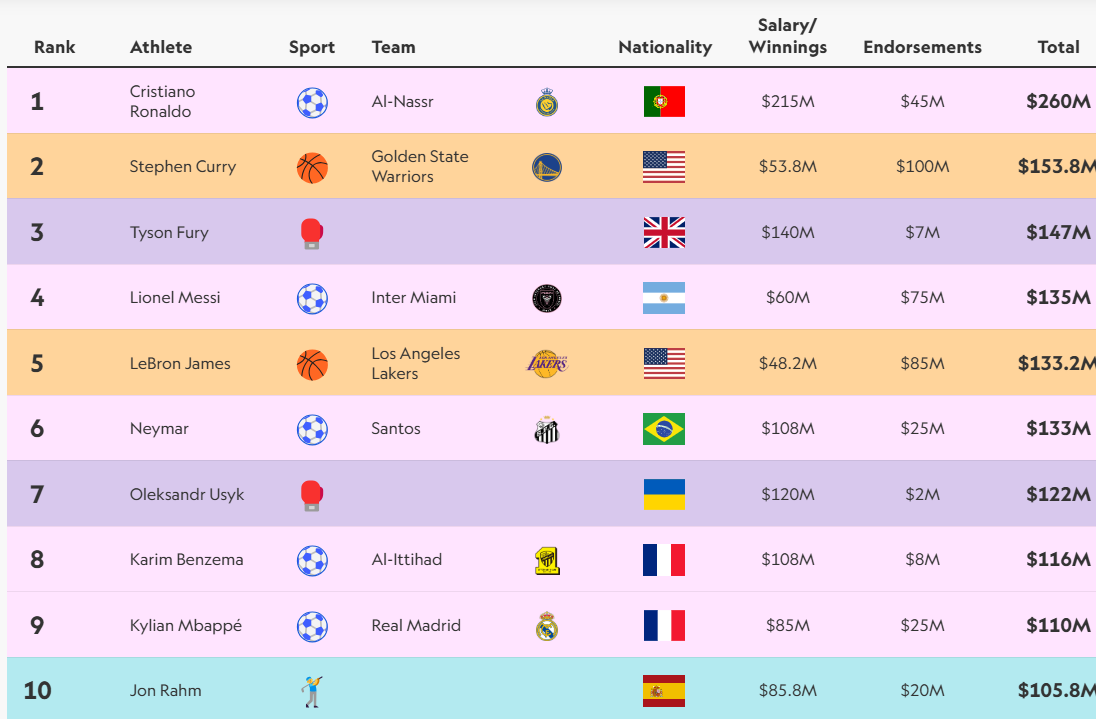Click the Salary/Winnings column header
This screenshot has width=1096, height=719.
click(x=787, y=36)
